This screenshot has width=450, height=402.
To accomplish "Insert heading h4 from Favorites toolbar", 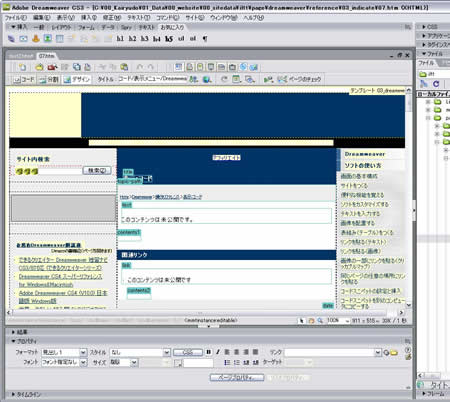I will [x=156, y=39].
